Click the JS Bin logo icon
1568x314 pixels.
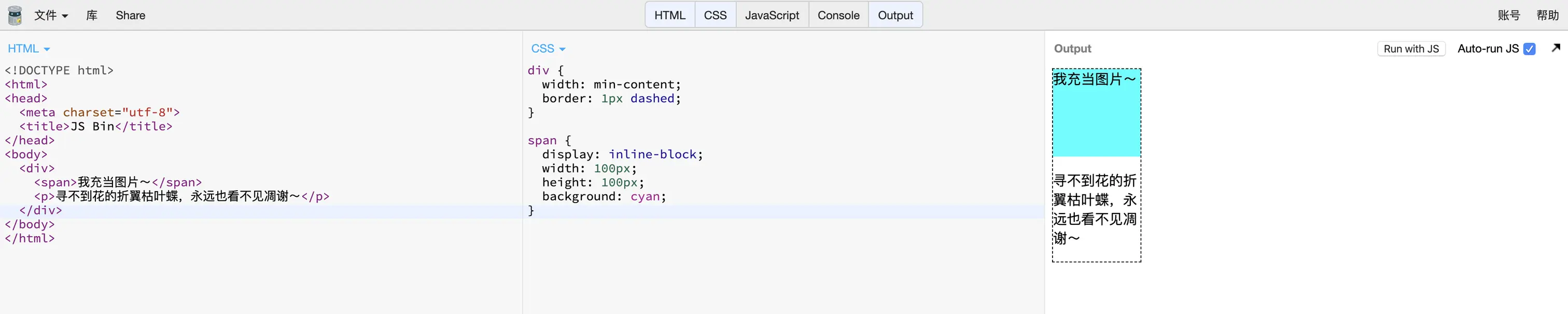(15, 15)
